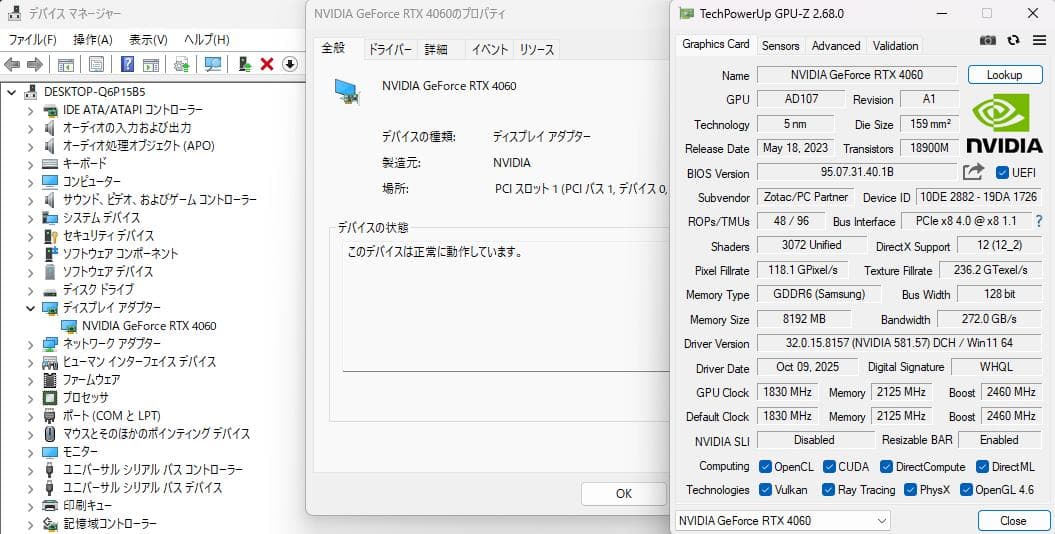Click the Back arrow in Device Manager toolbar

point(12,65)
